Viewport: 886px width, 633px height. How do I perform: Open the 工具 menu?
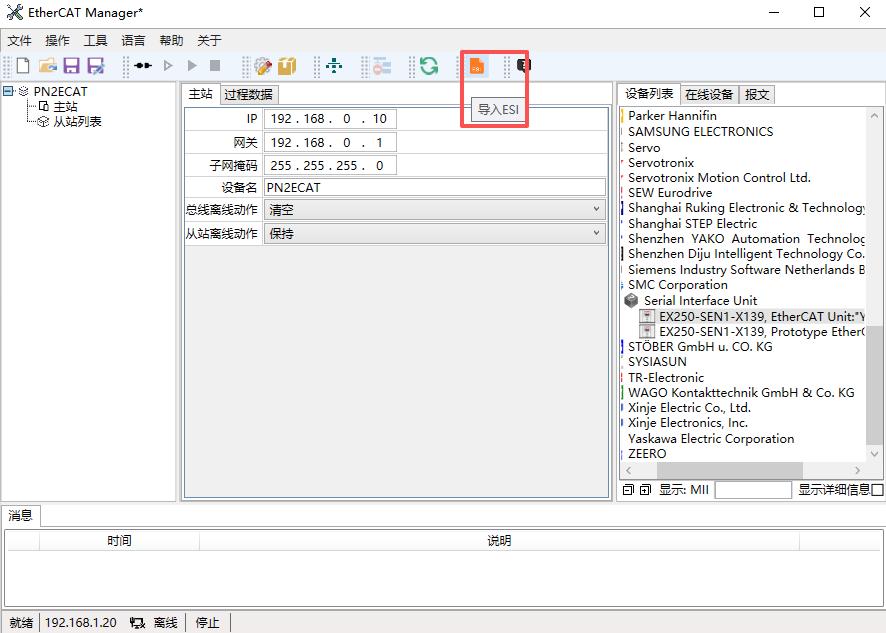[x=95, y=41]
